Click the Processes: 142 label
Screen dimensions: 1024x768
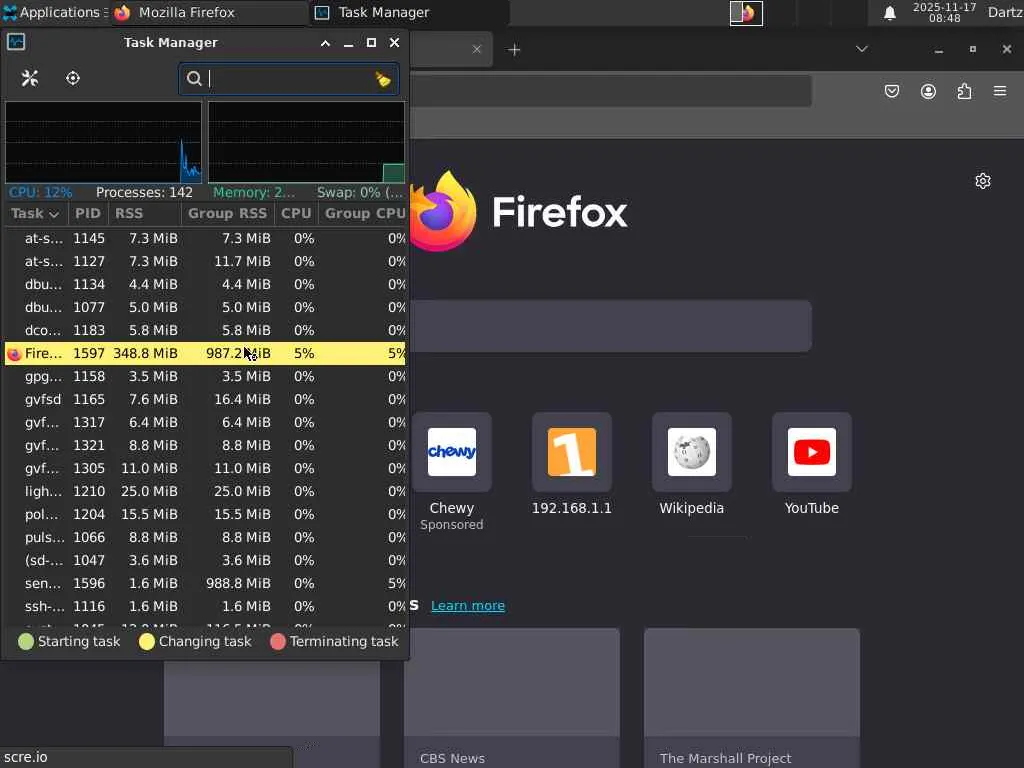tap(144, 193)
